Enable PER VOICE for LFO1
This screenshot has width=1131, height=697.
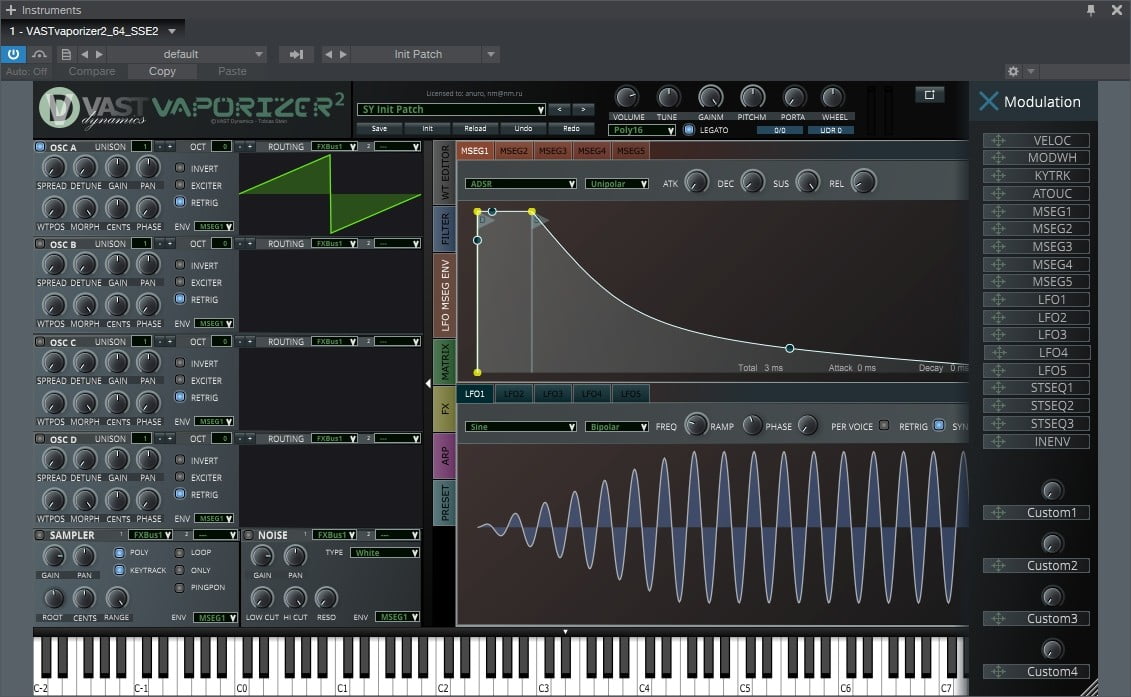884,426
